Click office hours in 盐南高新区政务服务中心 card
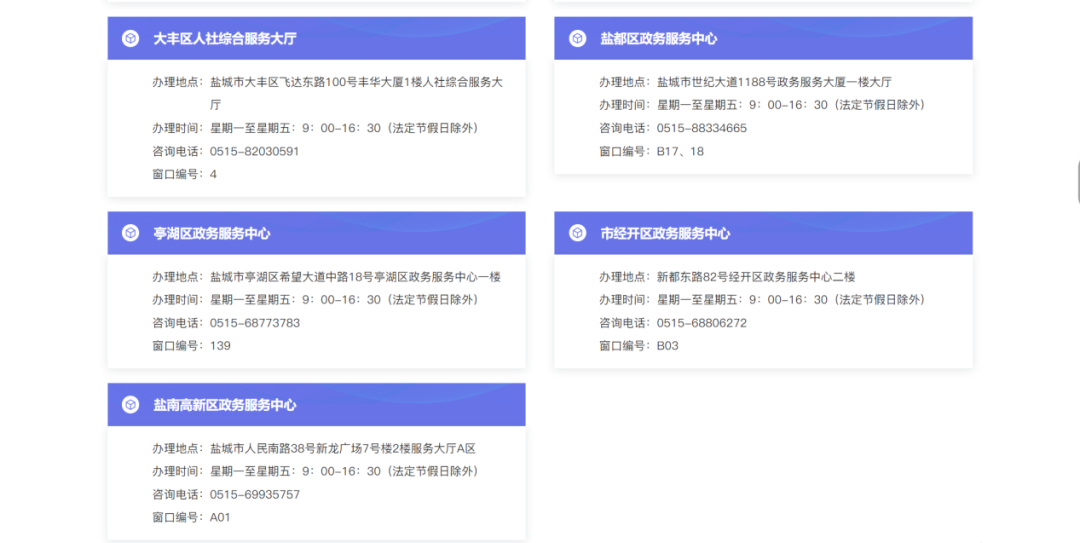The image size is (1080, 543). tap(344, 471)
